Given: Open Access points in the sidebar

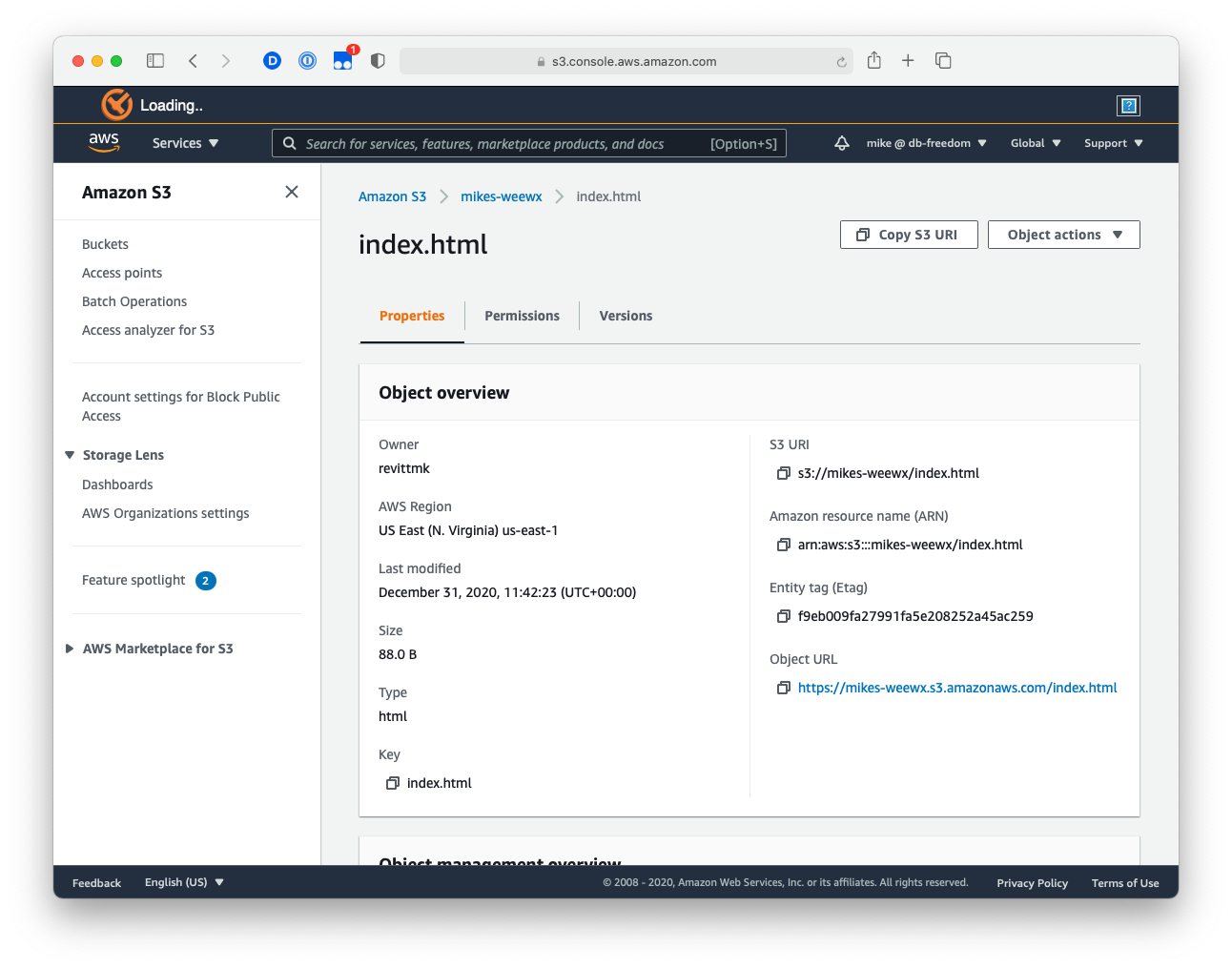Looking at the screenshot, I should coord(122,273).
